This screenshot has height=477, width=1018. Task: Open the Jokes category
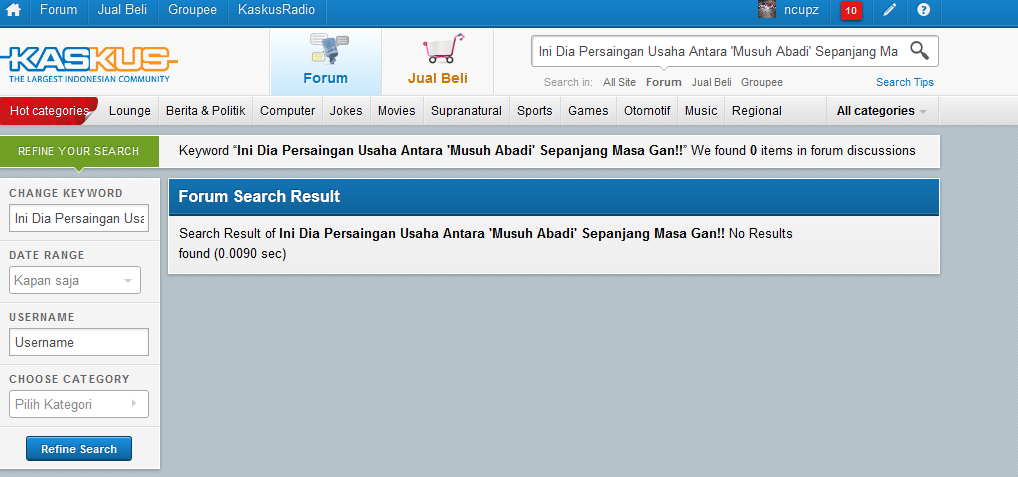pos(346,111)
